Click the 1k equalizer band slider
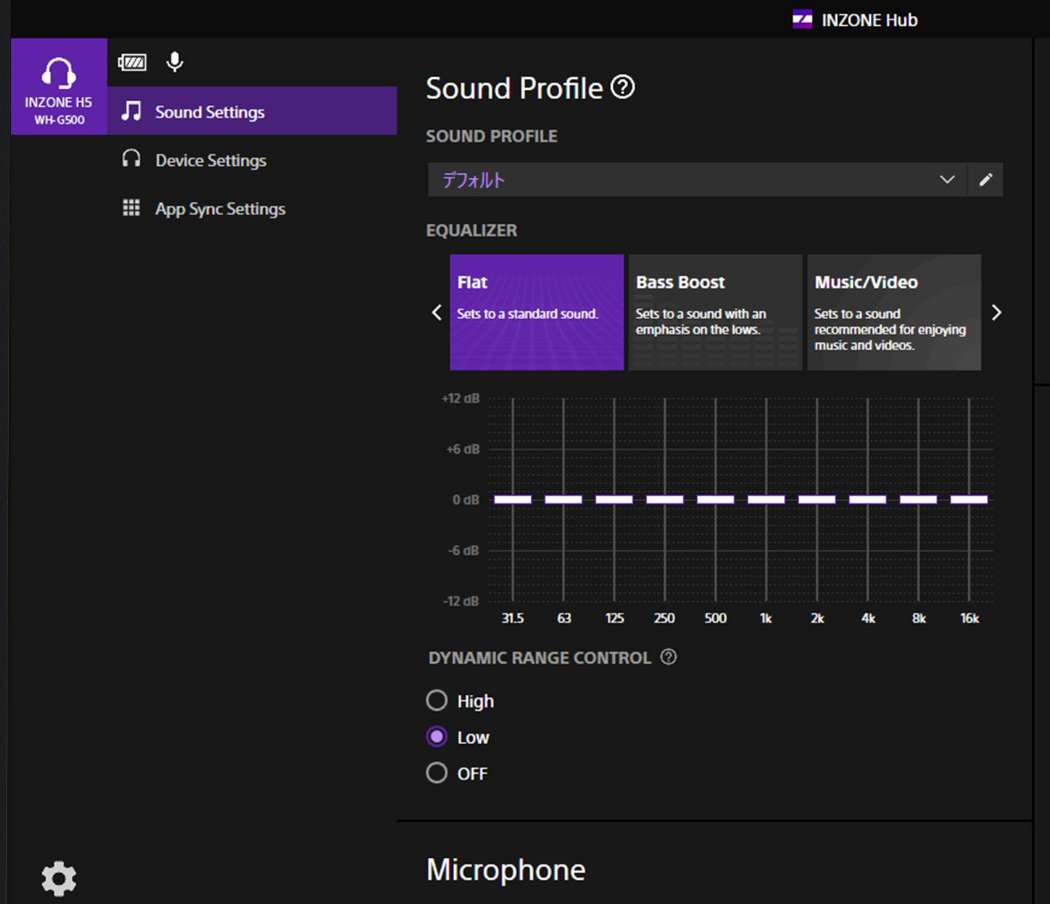The height and width of the screenshot is (904, 1050). click(766, 499)
